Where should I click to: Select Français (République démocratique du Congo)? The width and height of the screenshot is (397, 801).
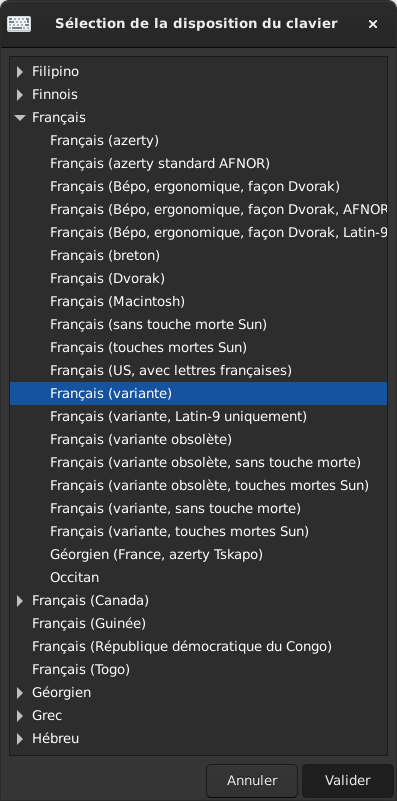tap(198, 646)
